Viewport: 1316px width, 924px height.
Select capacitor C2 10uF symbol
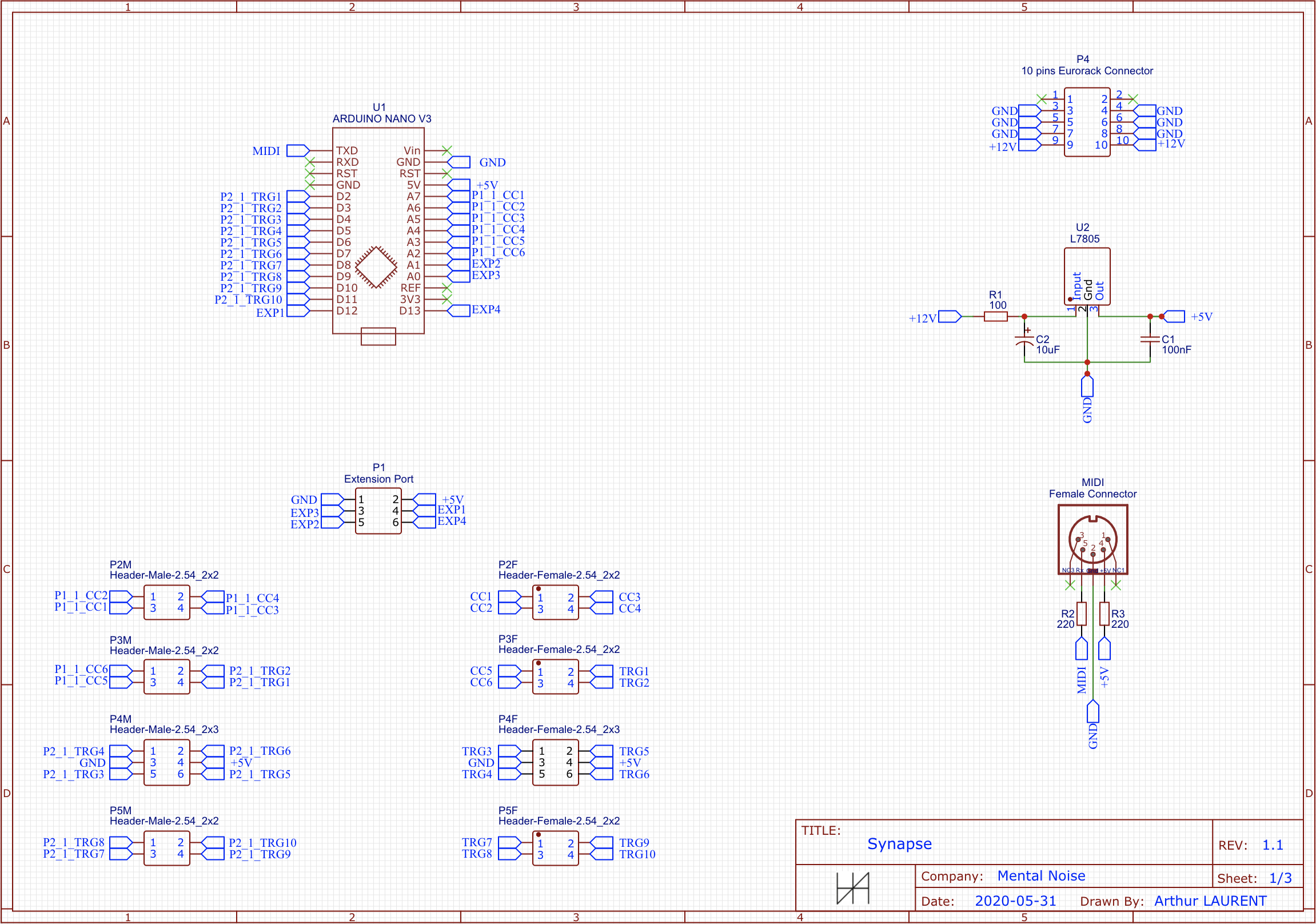coord(1024,341)
